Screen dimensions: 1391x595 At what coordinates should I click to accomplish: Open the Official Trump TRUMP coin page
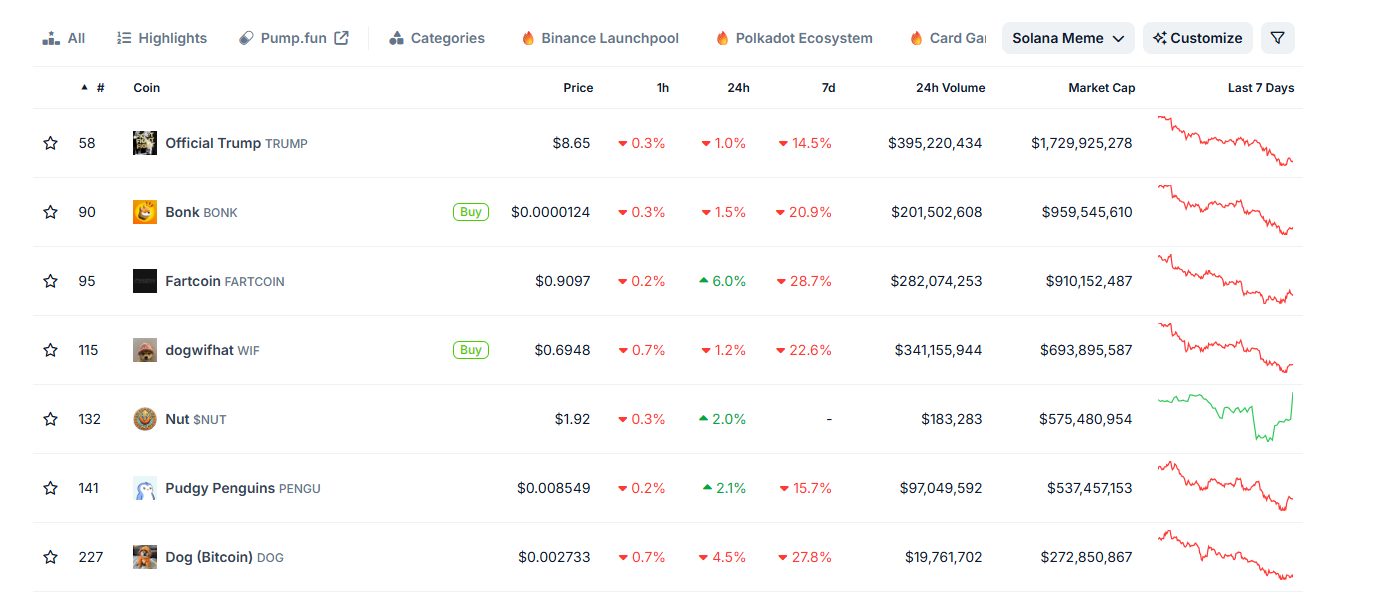[236, 143]
